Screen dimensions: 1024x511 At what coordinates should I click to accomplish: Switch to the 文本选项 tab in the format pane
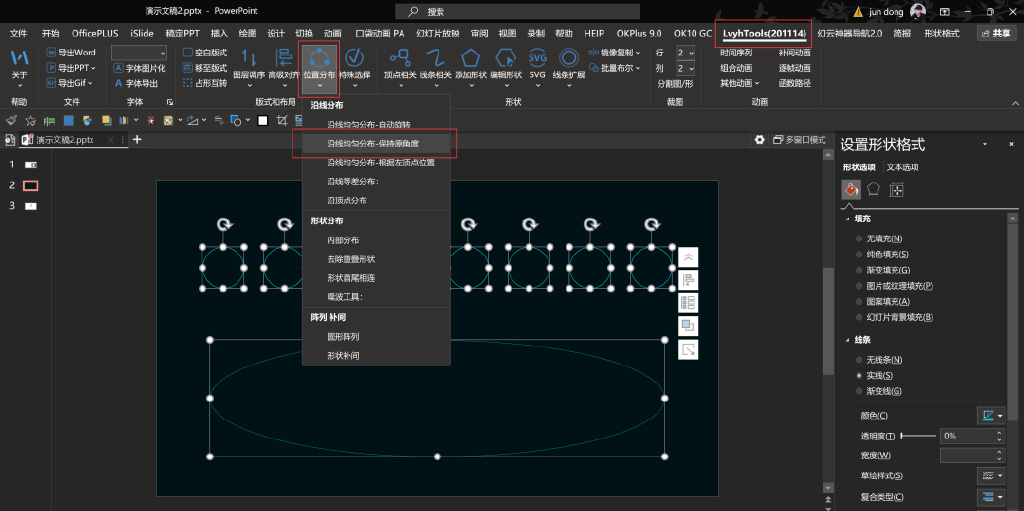click(903, 167)
